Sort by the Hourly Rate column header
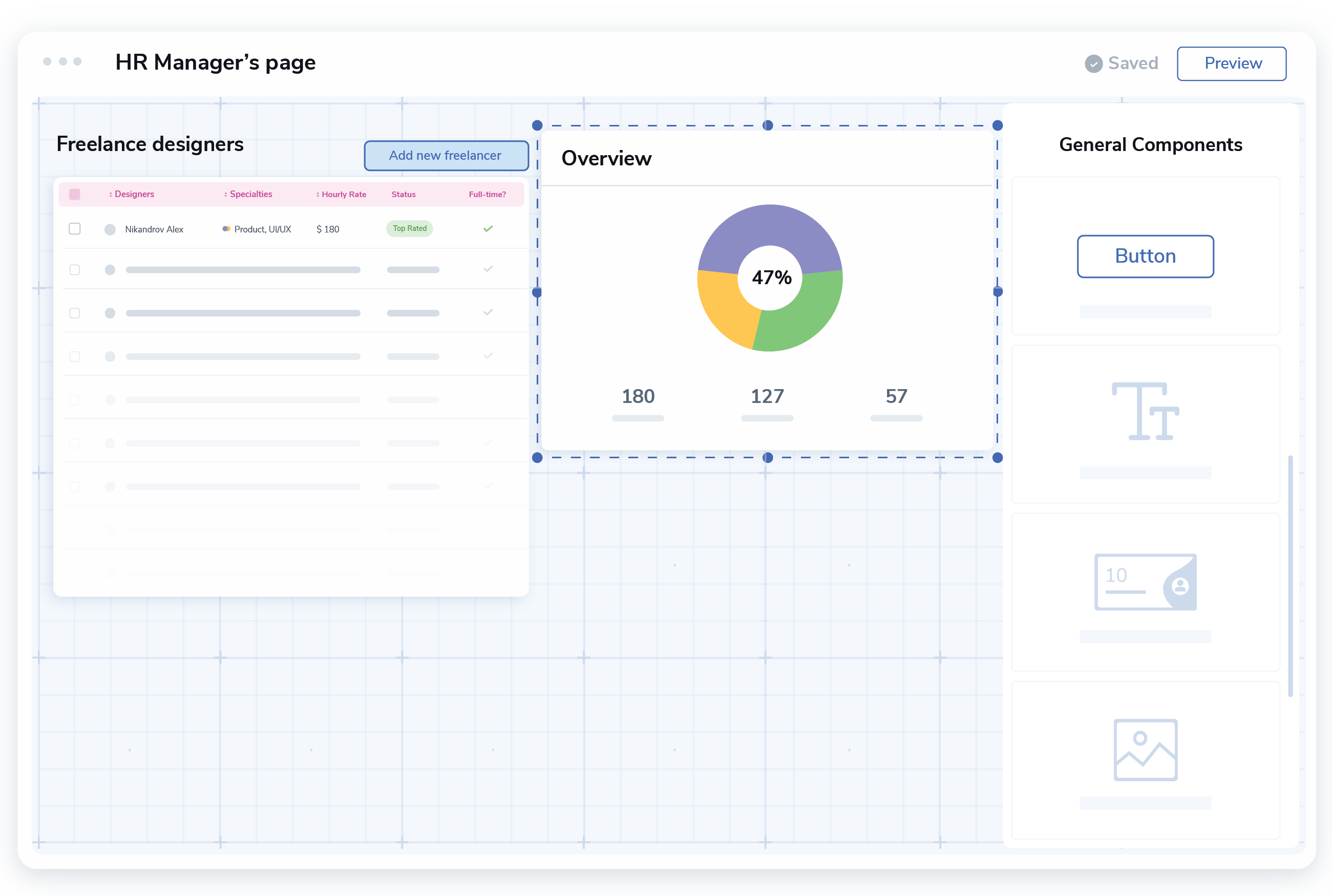 [x=344, y=194]
